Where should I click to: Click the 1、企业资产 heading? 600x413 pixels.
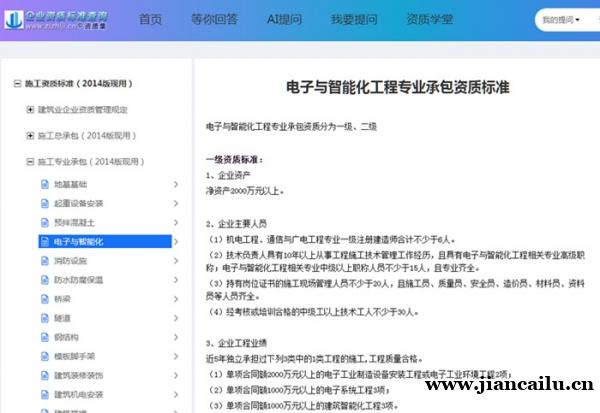228,176
